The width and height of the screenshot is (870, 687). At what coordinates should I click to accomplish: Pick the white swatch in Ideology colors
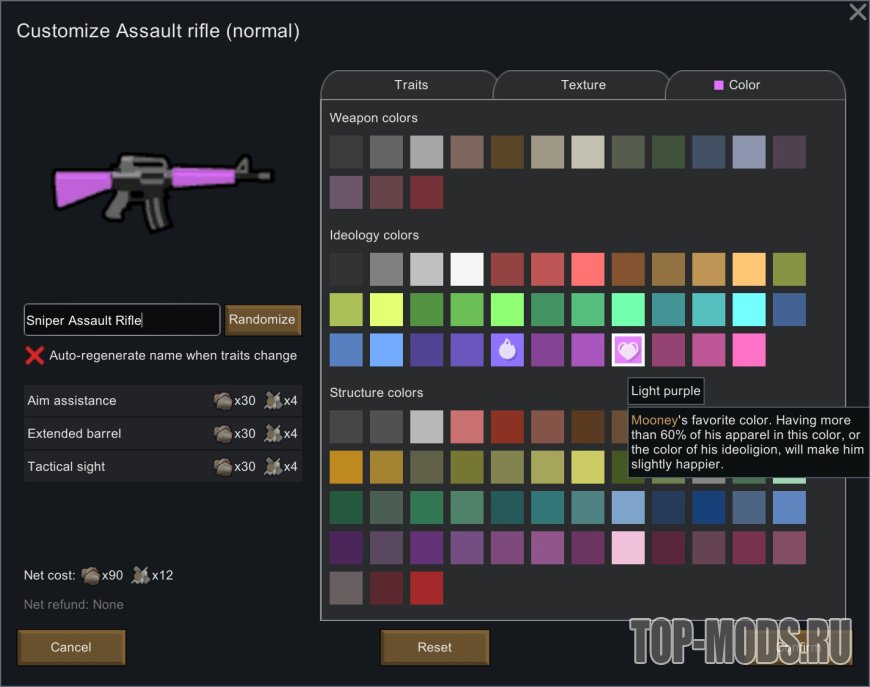467,269
